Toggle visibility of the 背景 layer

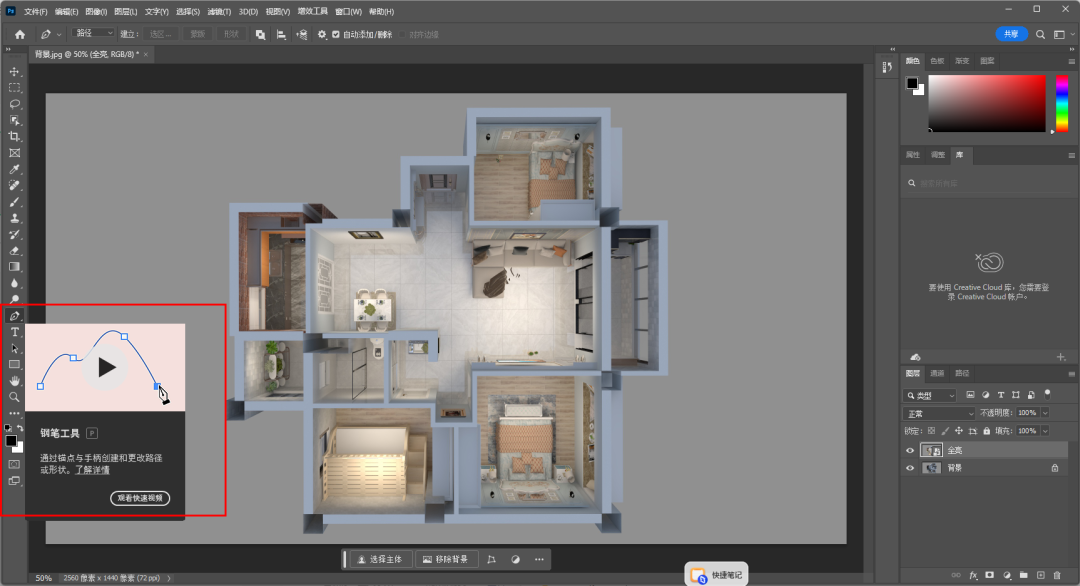tap(910, 468)
